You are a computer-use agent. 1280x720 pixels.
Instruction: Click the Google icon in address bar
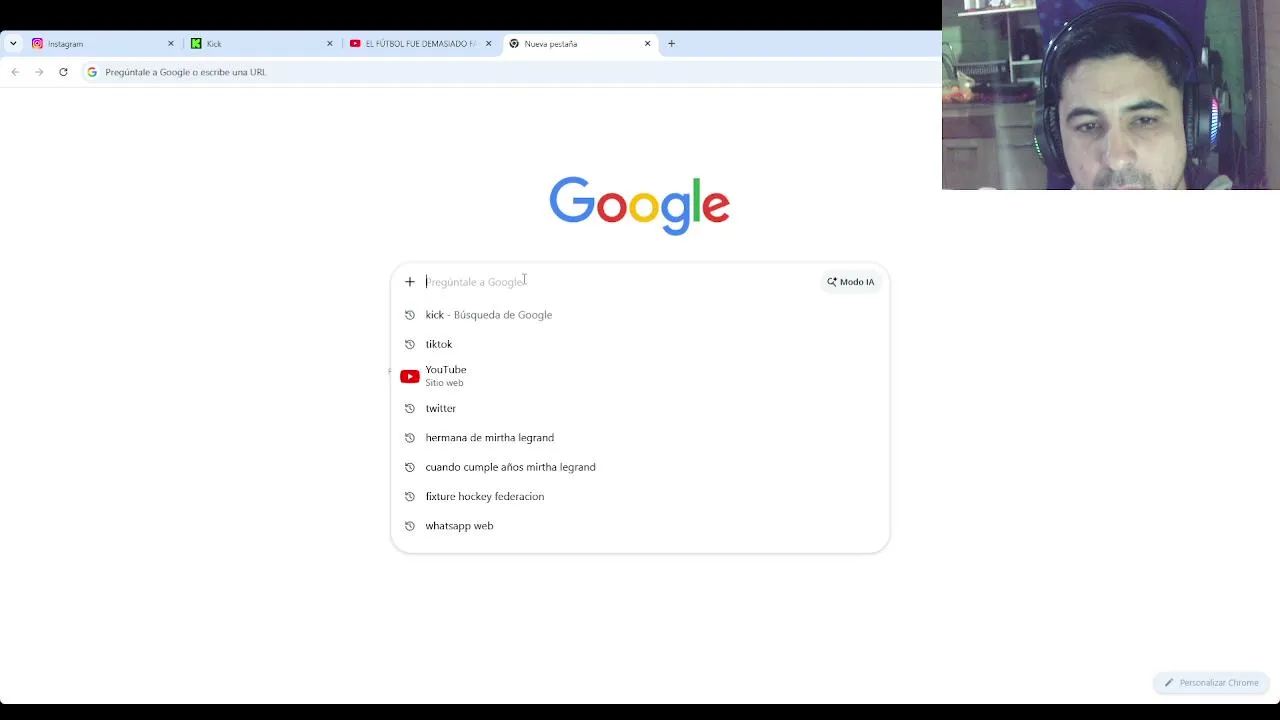[x=92, y=72]
